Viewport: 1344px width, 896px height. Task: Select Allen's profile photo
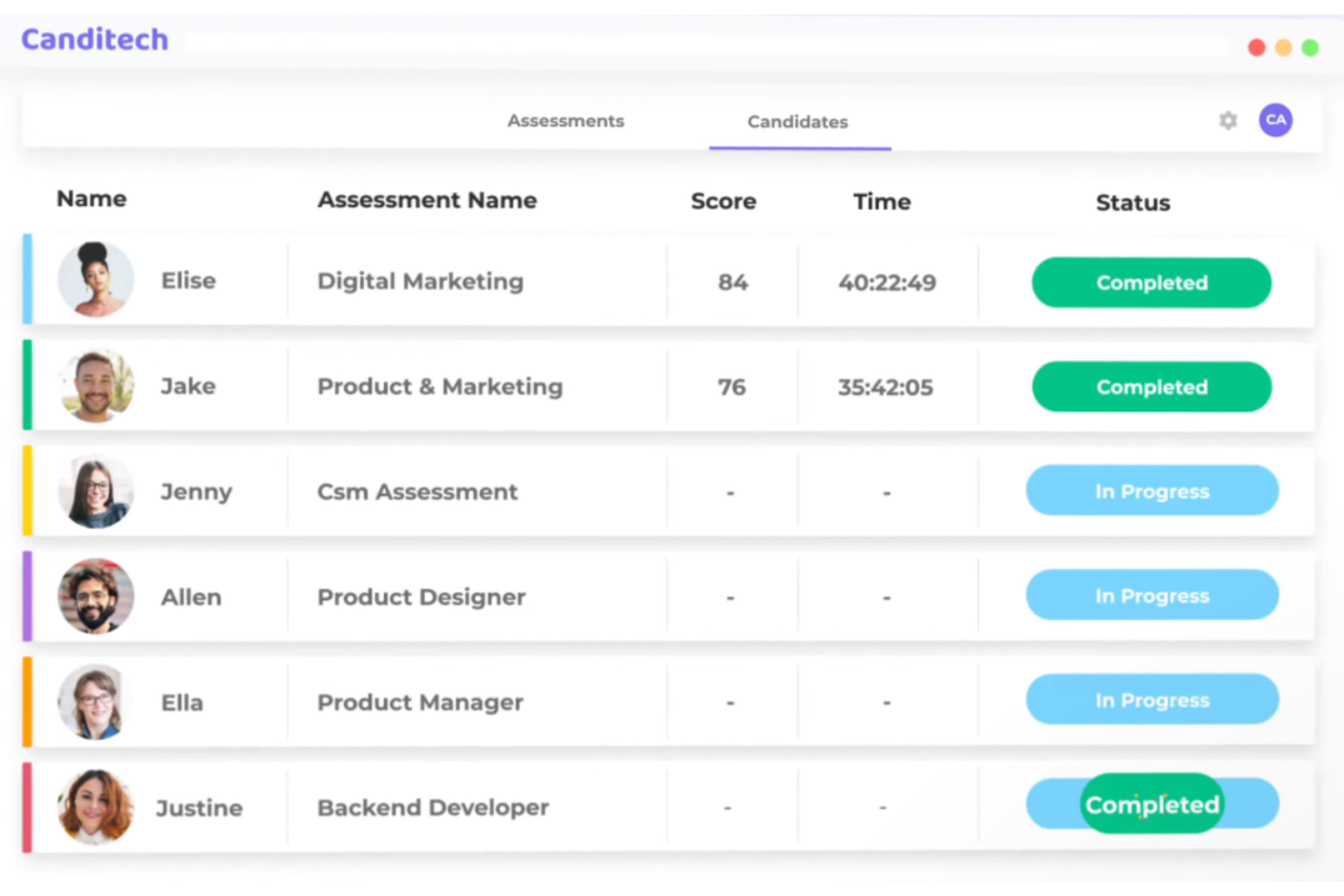pyautogui.click(x=95, y=596)
